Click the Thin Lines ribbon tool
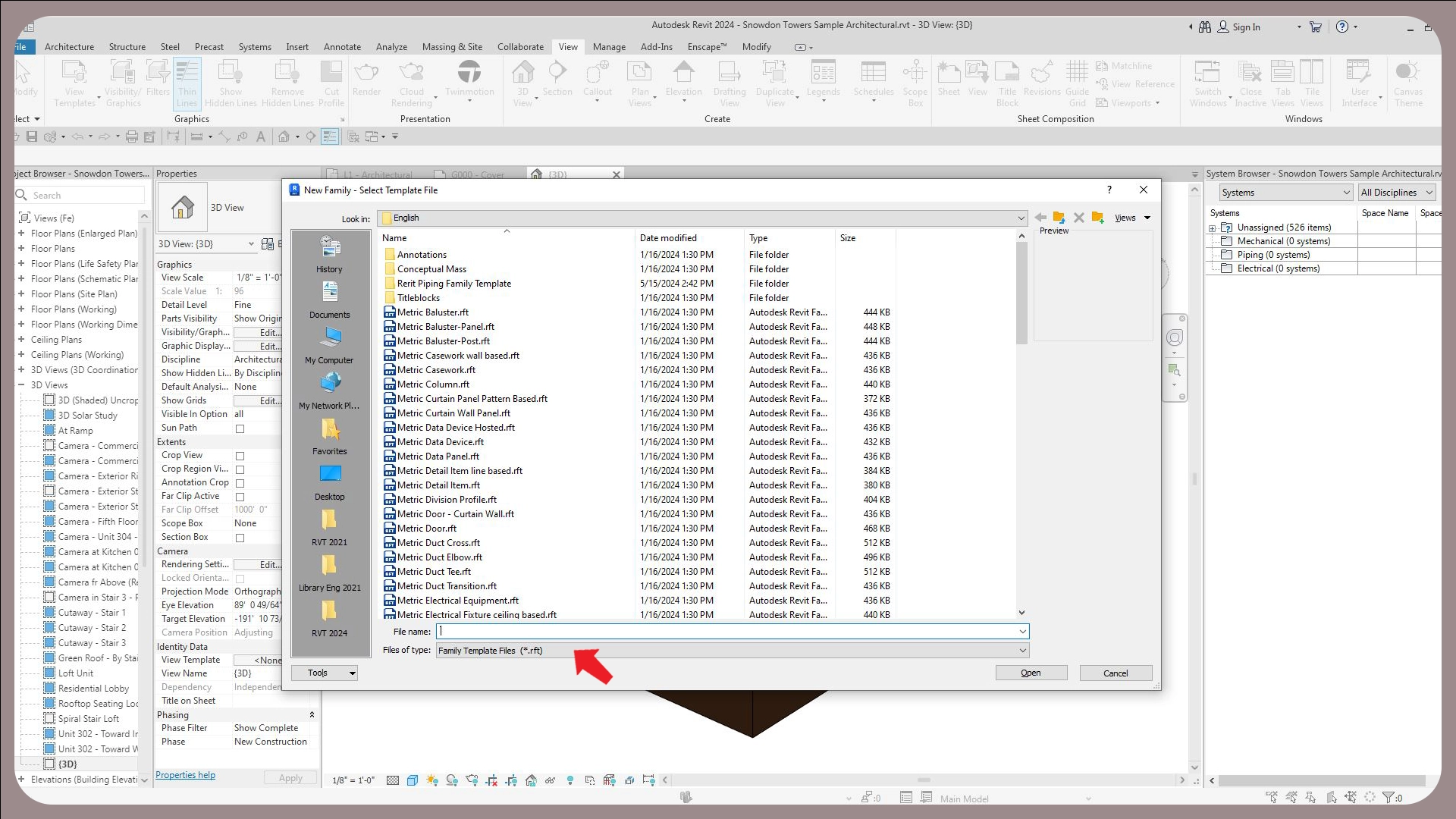1456x819 pixels. pyautogui.click(x=187, y=83)
